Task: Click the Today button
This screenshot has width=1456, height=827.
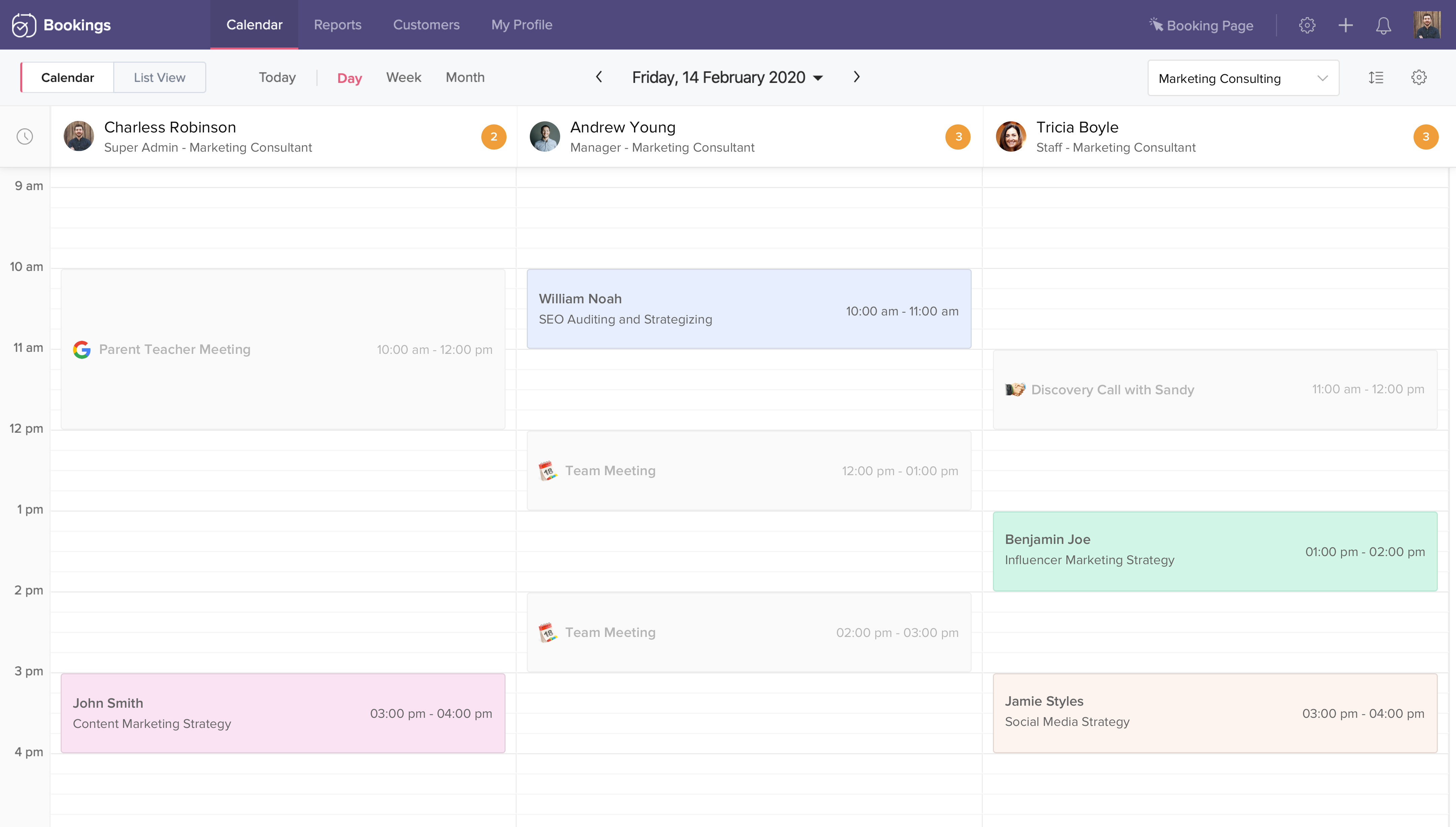Action: click(277, 77)
